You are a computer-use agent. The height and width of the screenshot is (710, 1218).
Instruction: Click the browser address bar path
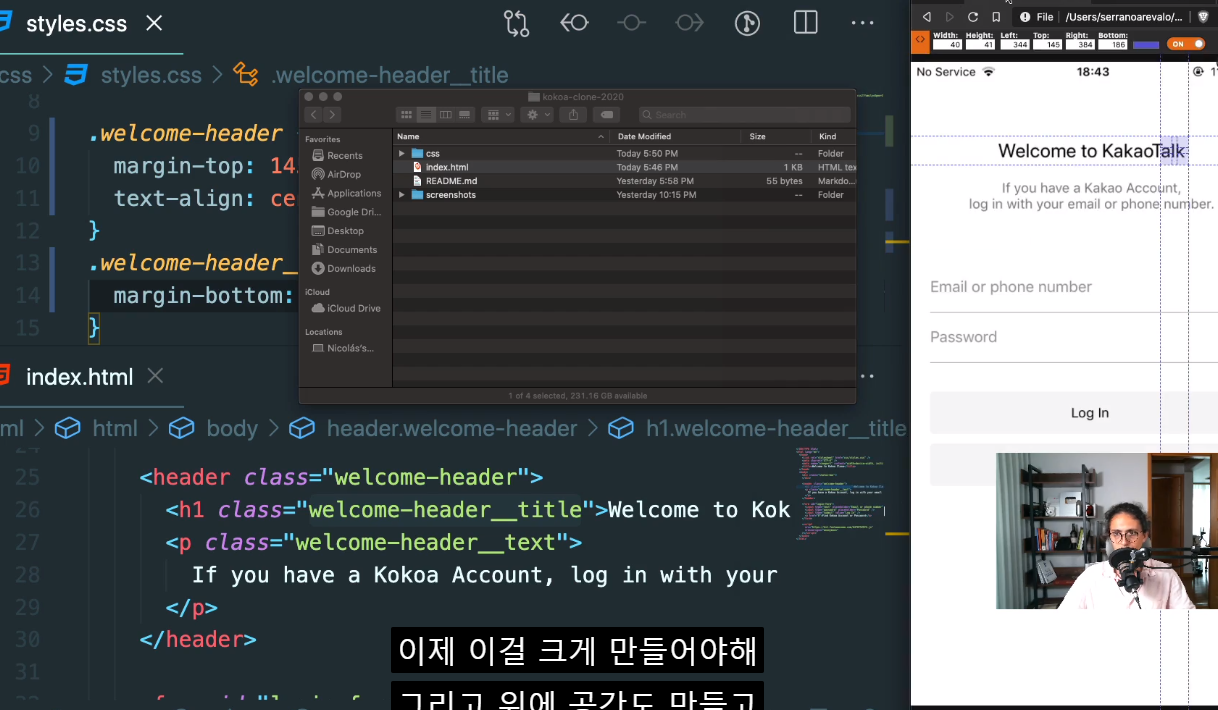point(1124,17)
